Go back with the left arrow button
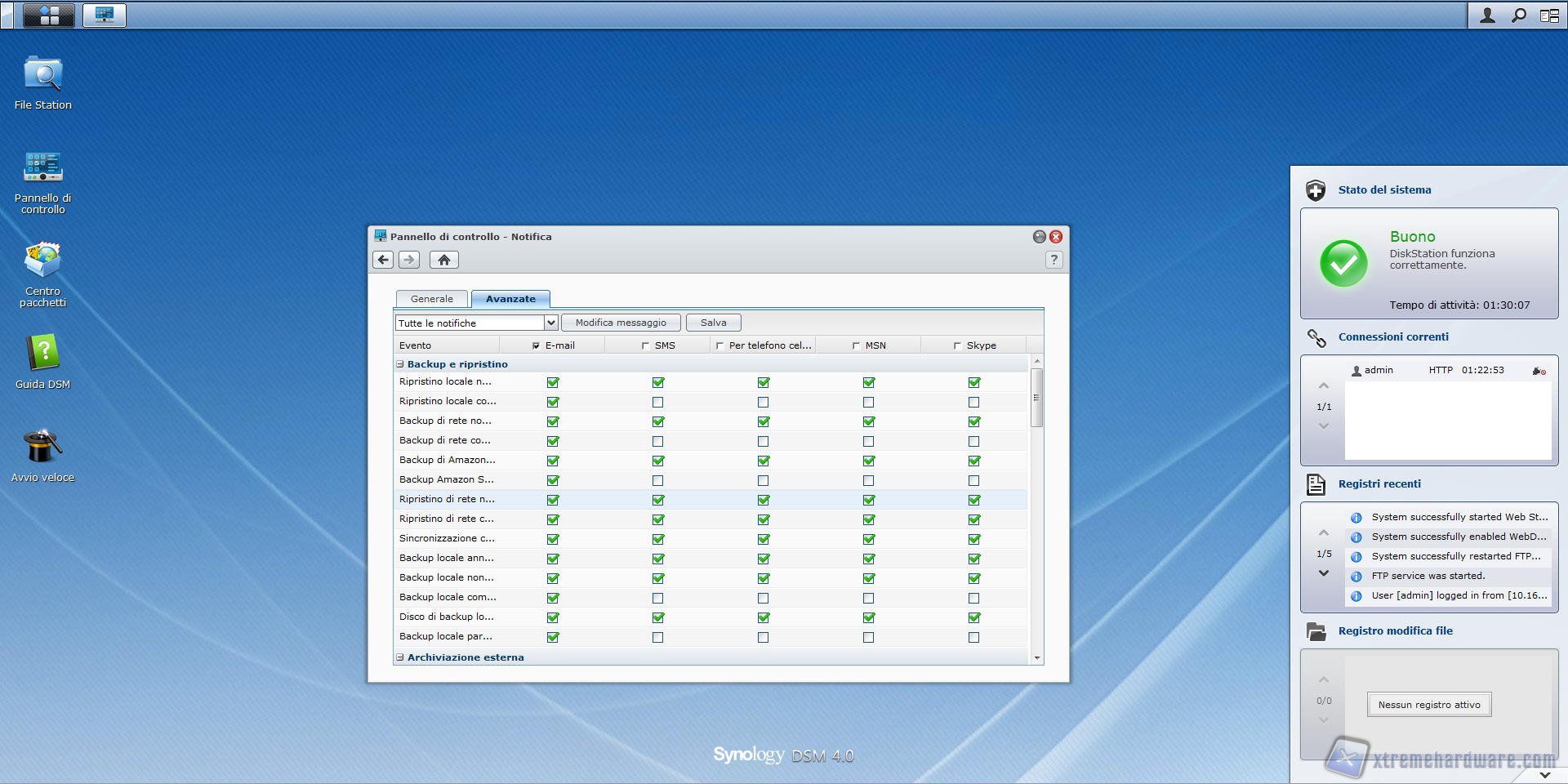This screenshot has width=1568, height=784. click(x=383, y=260)
